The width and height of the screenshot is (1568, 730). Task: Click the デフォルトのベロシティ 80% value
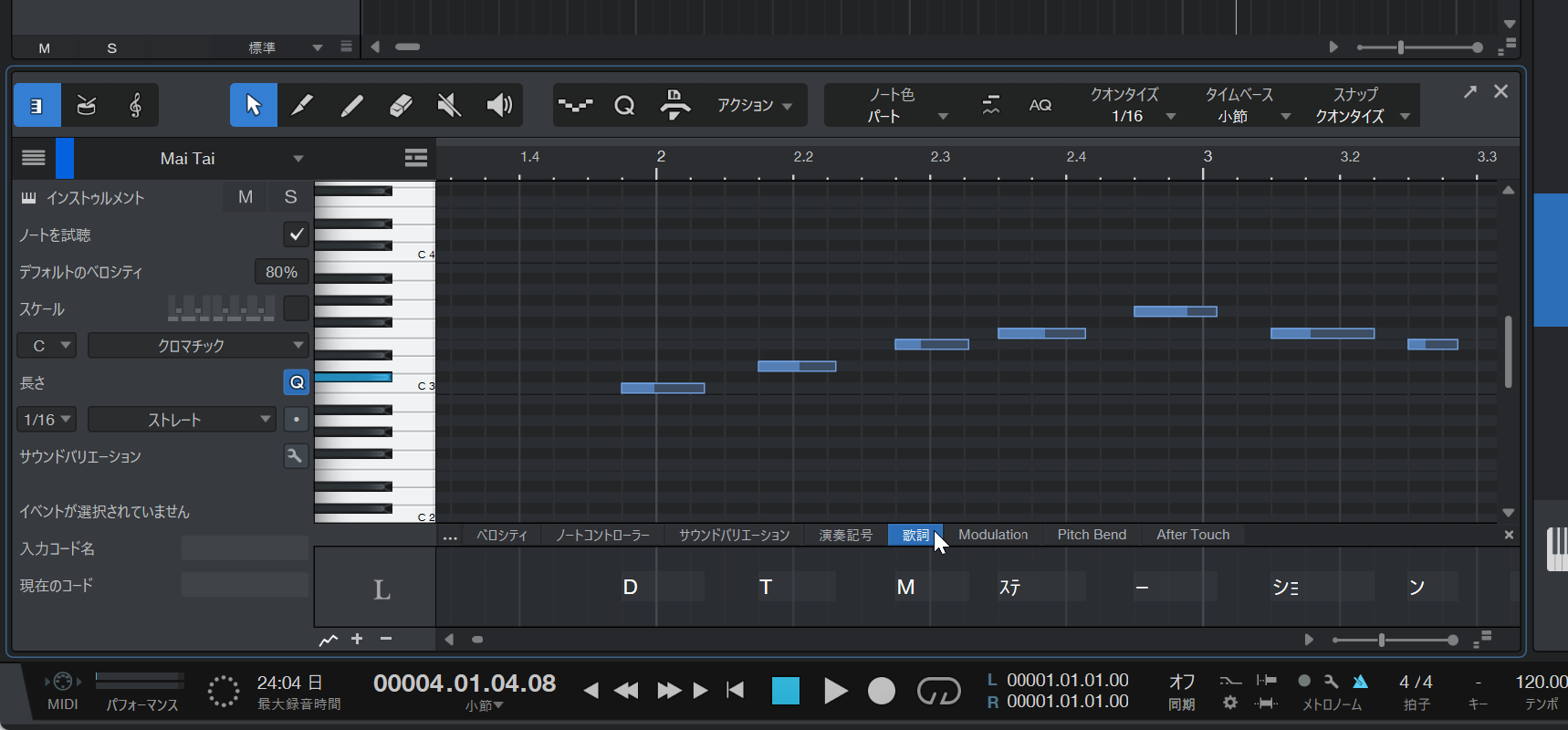(x=281, y=272)
